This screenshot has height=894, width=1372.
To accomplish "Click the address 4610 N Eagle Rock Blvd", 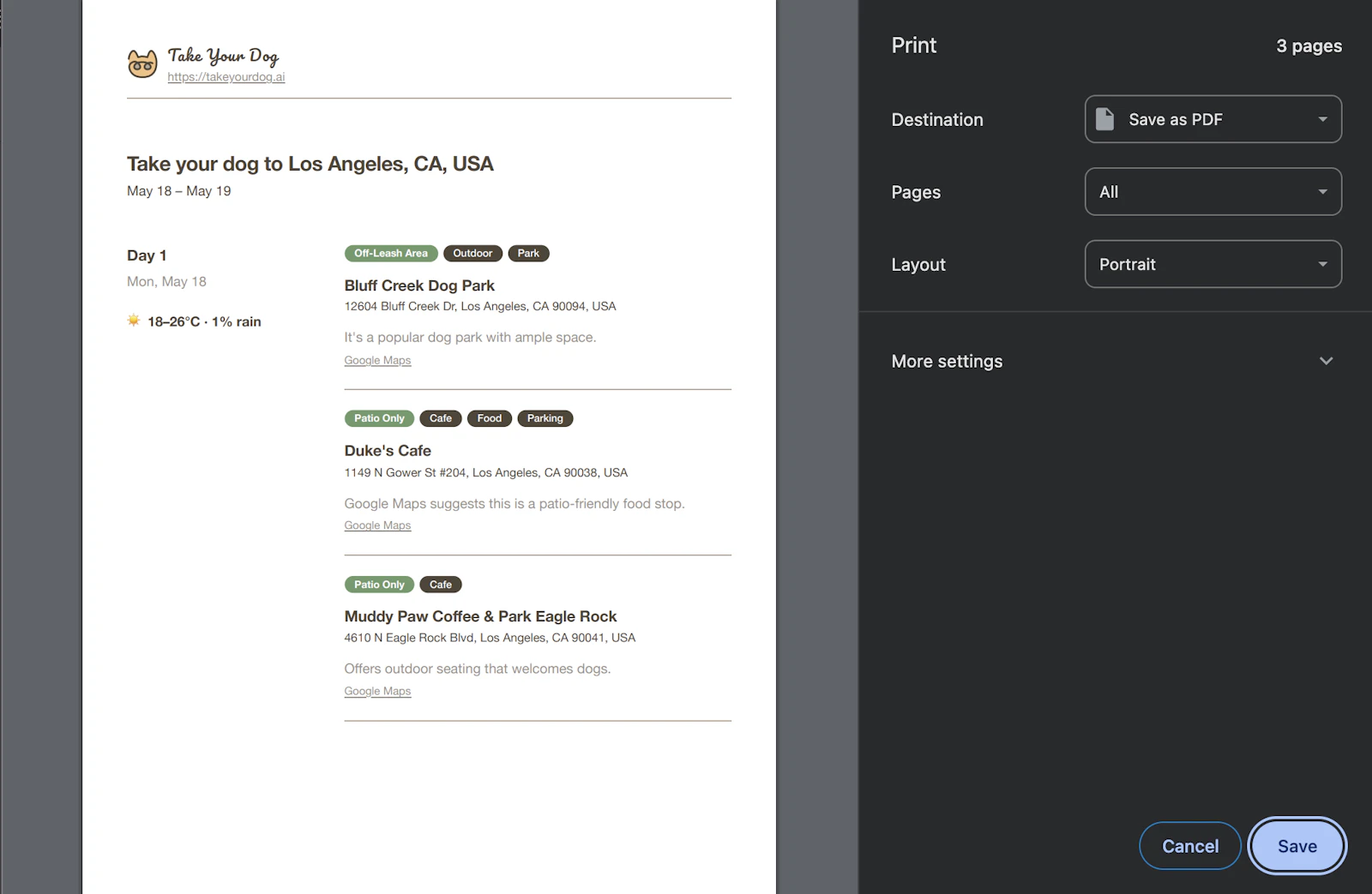I will point(490,638).
